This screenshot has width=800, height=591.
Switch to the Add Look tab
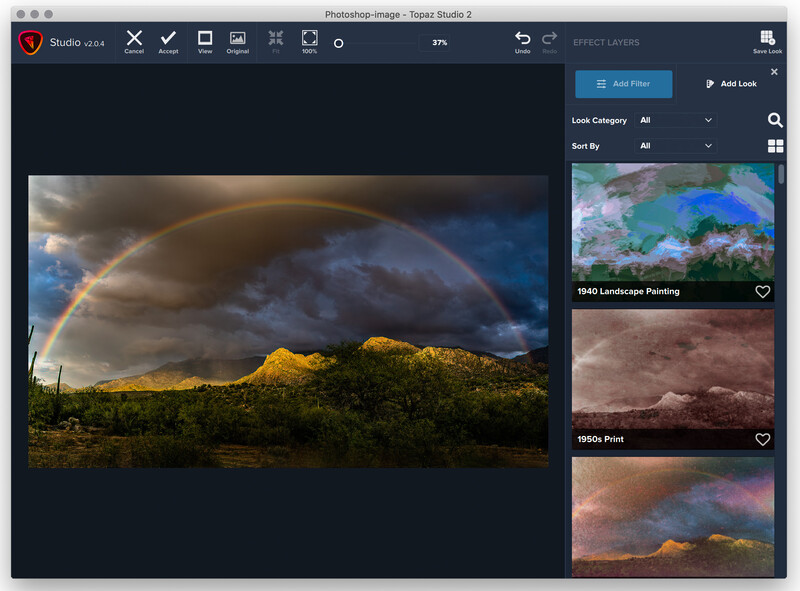click(731, 84)
